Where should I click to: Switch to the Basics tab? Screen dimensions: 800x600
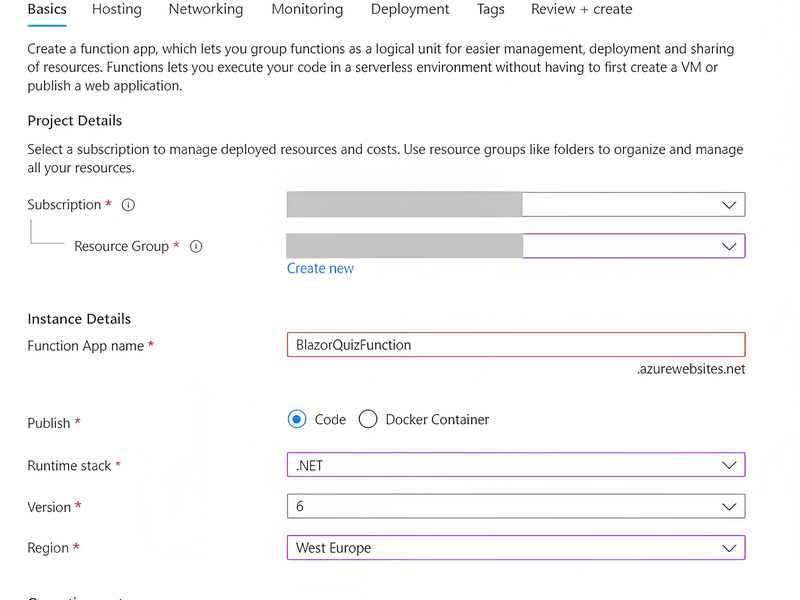tap(47, 9)
